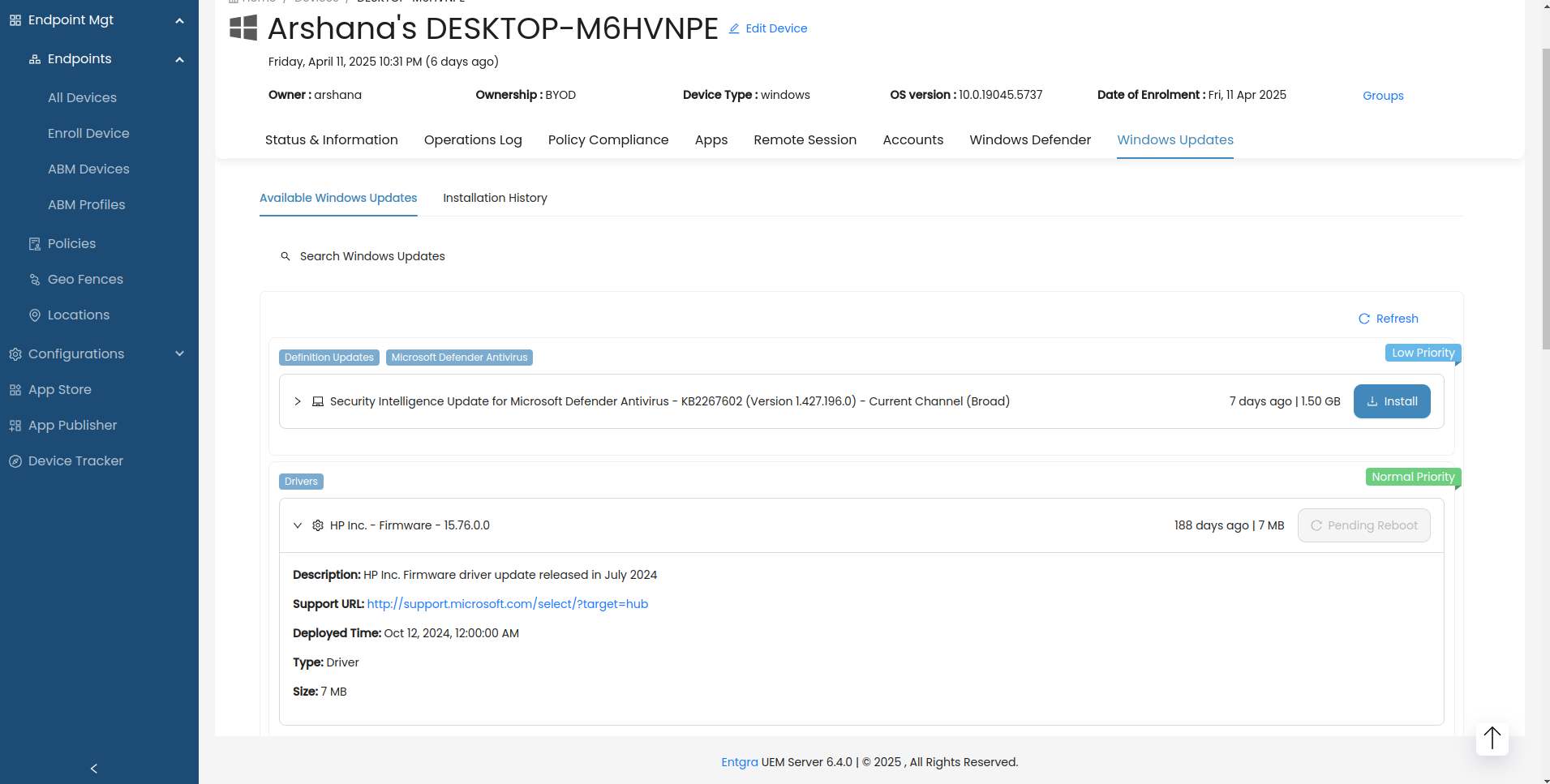Collapse the Endpoint Mgt menu chevron
This screenshot has width=1550, height=784.
coord(180,20)
